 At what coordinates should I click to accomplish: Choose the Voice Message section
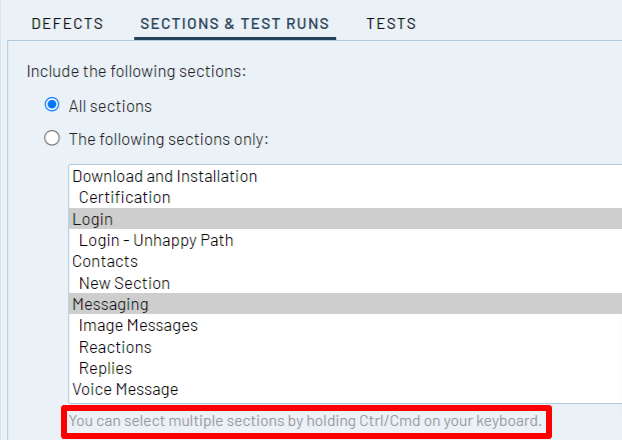click(x=125, y=389)
